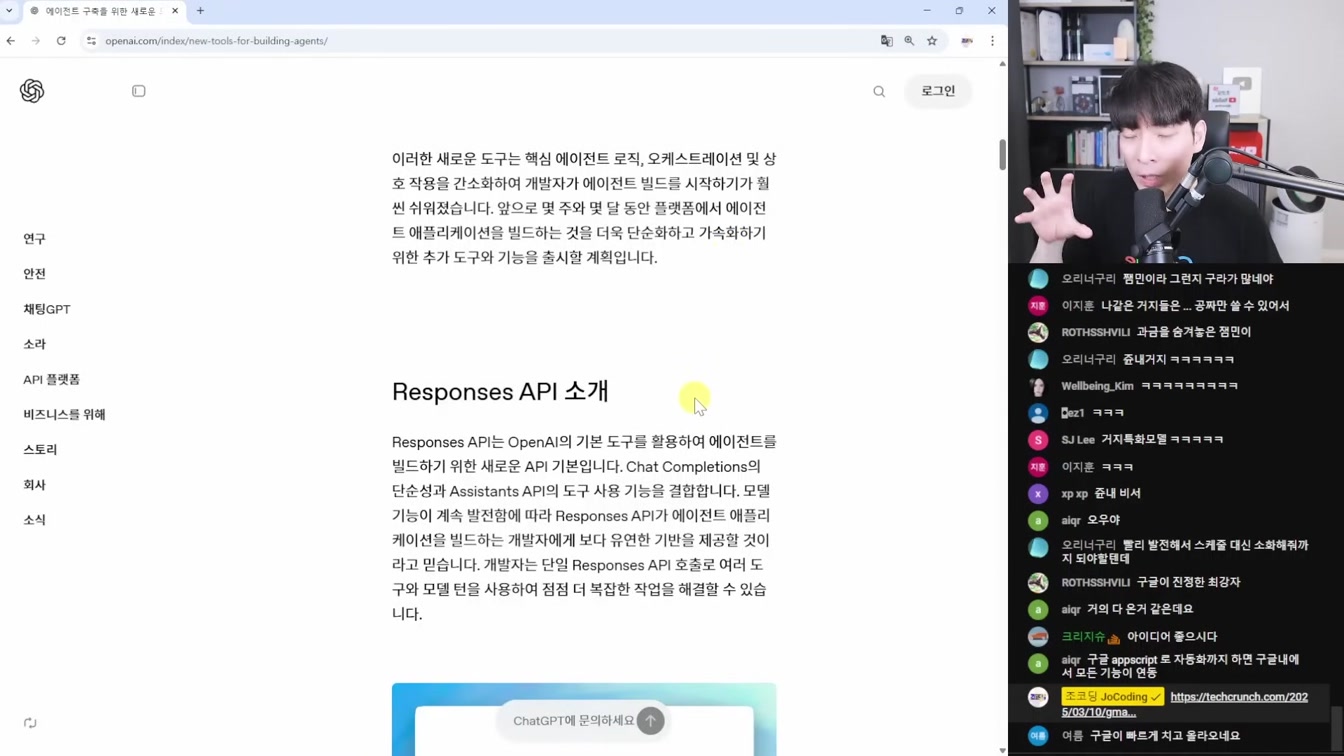Image resolution: width=1344 pixels, height=756 pixels.
Task: Click 이지훈 avatar next to 나같은 거지들은 message
Action: [x=1038, y=306]
